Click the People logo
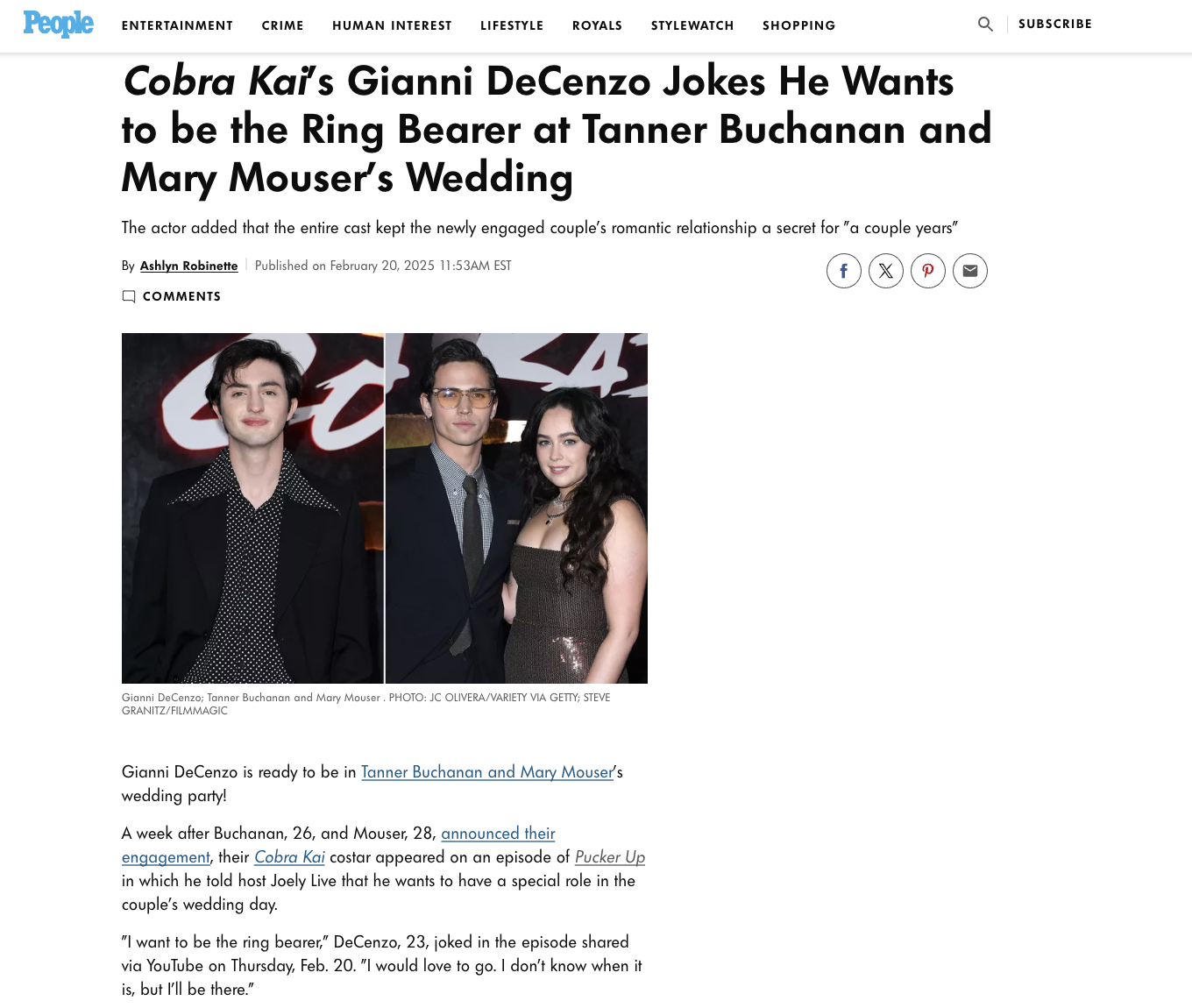Screen dimensions: 1192x1008 click(x=59, y=24)
